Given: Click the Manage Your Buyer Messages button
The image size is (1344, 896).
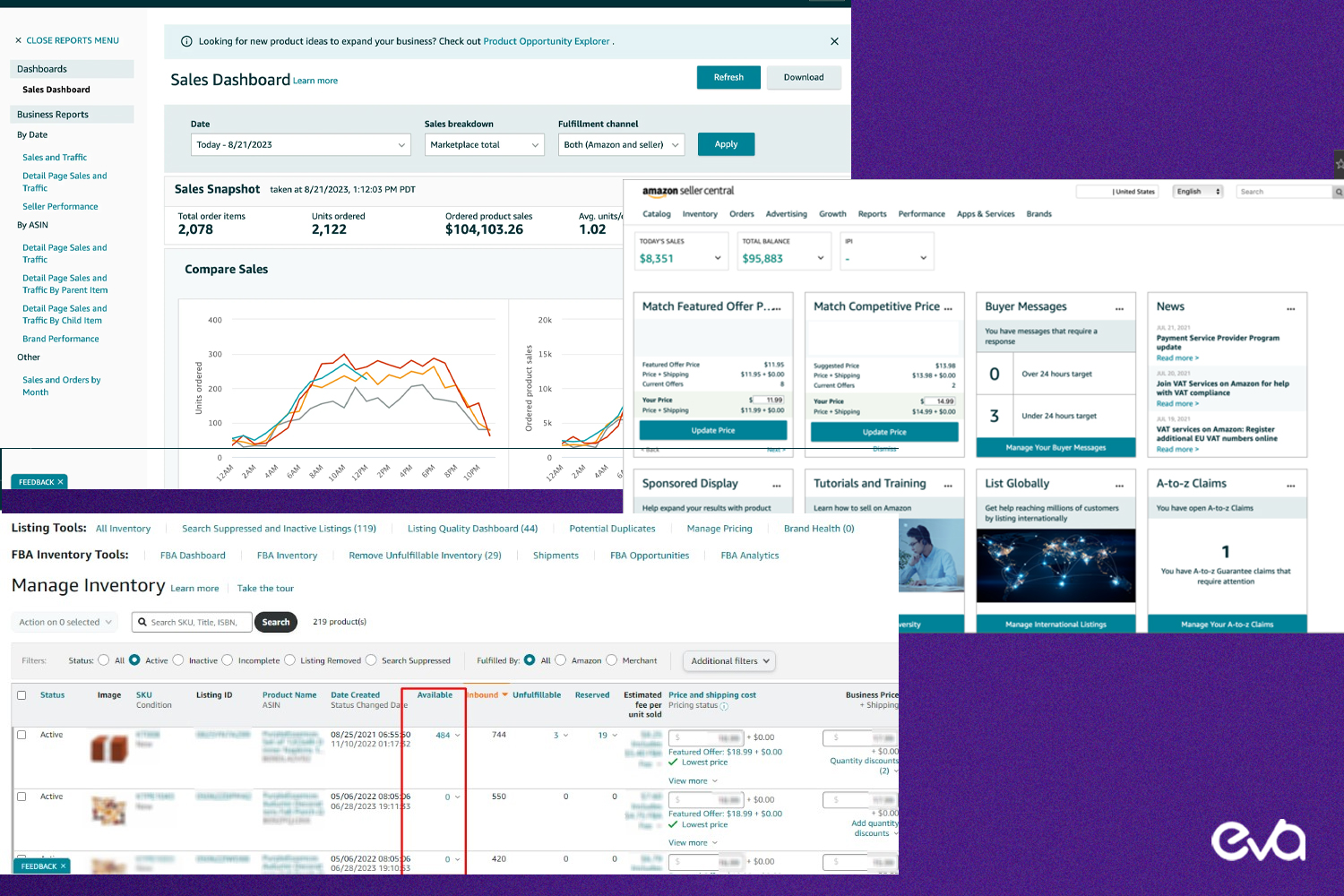Looking at the screenshot, I should [1055, 448].
